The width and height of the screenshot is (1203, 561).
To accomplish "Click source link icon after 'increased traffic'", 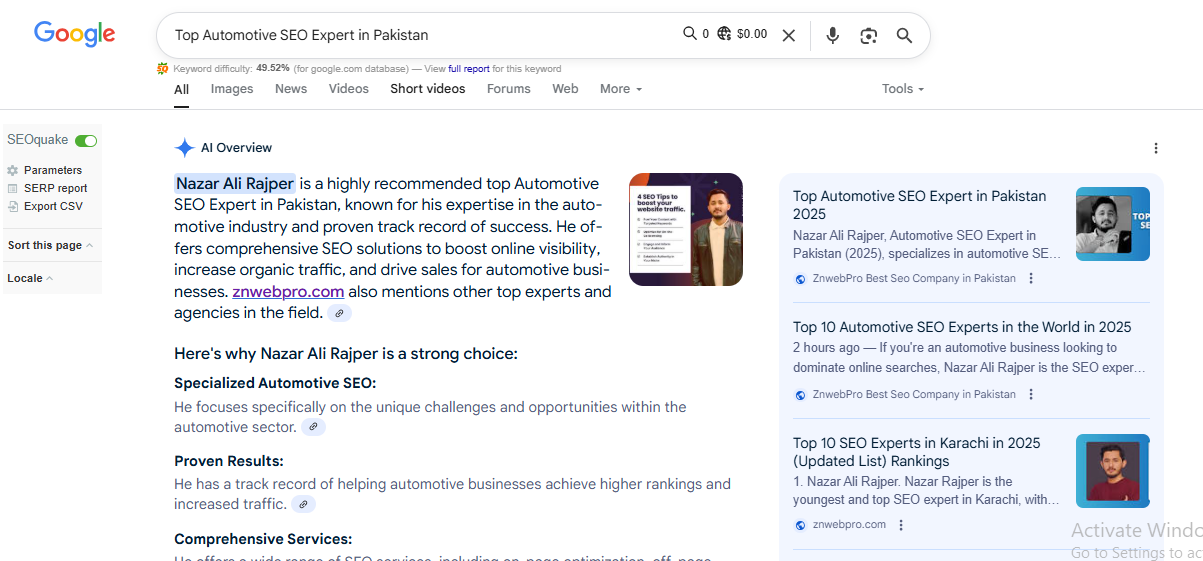I will (x=303, y=504).
